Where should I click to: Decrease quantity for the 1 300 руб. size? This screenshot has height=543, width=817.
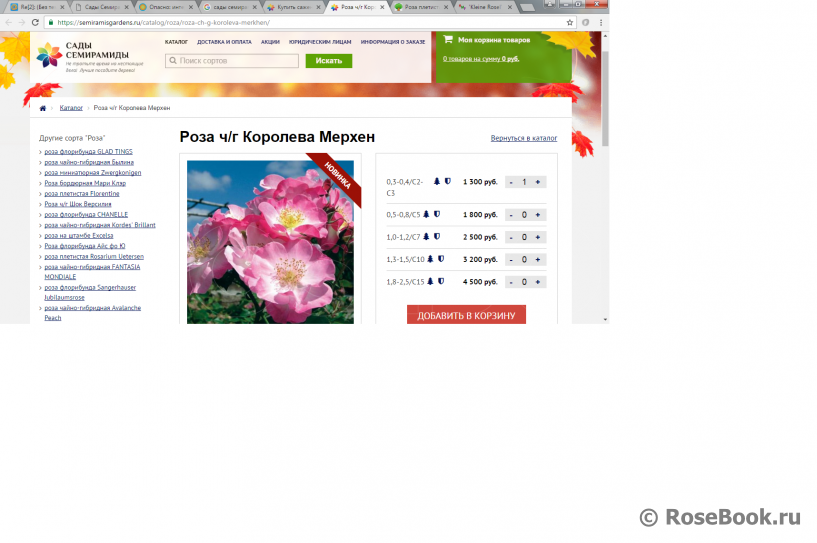[x=510, y=182]
